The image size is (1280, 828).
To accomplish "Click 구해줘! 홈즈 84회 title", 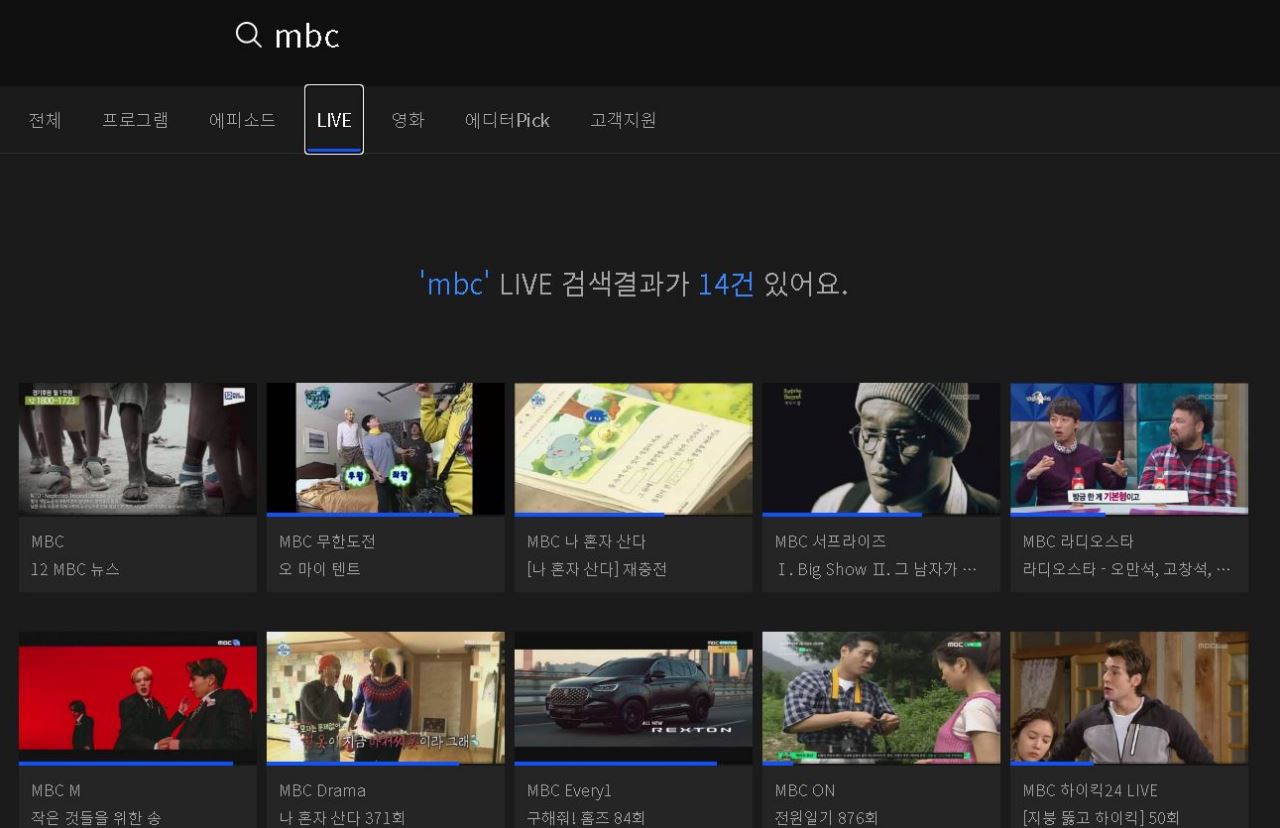I will point(586,818).
